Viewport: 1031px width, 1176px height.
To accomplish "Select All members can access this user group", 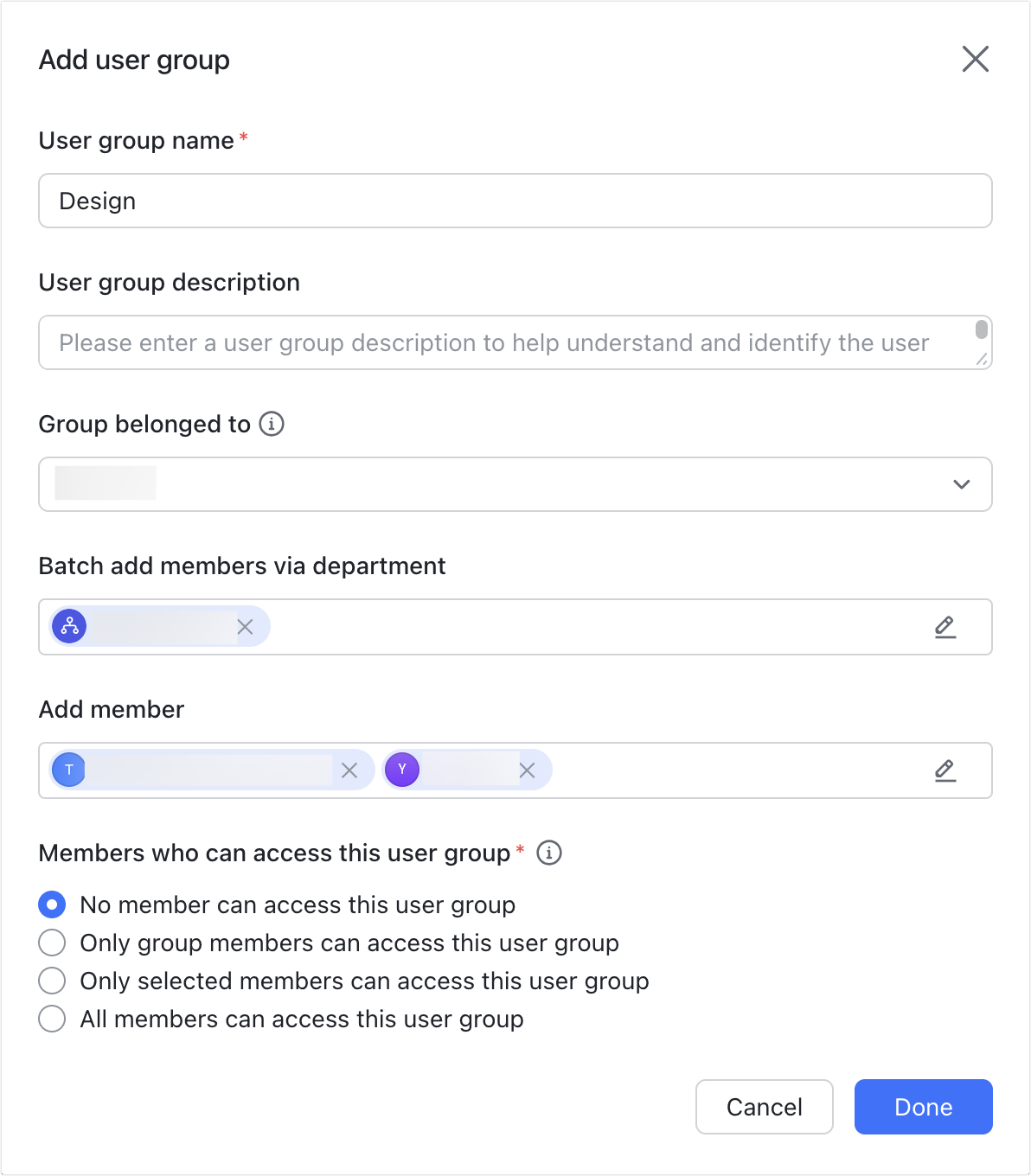I will click(52, 1019).
